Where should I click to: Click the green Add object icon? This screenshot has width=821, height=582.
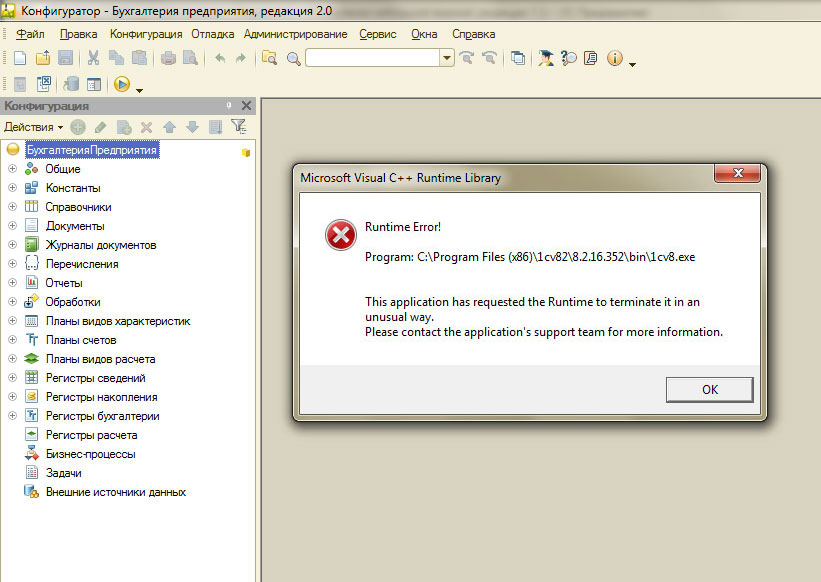tap(78, 127)
